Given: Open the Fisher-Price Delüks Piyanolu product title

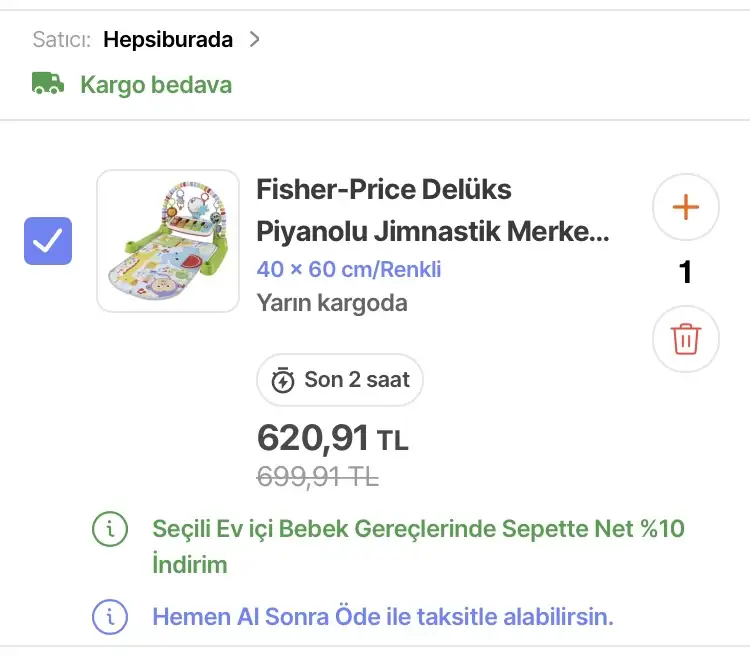Looking at the screenshot, I should pyautogui.click(x=432, y=210).
